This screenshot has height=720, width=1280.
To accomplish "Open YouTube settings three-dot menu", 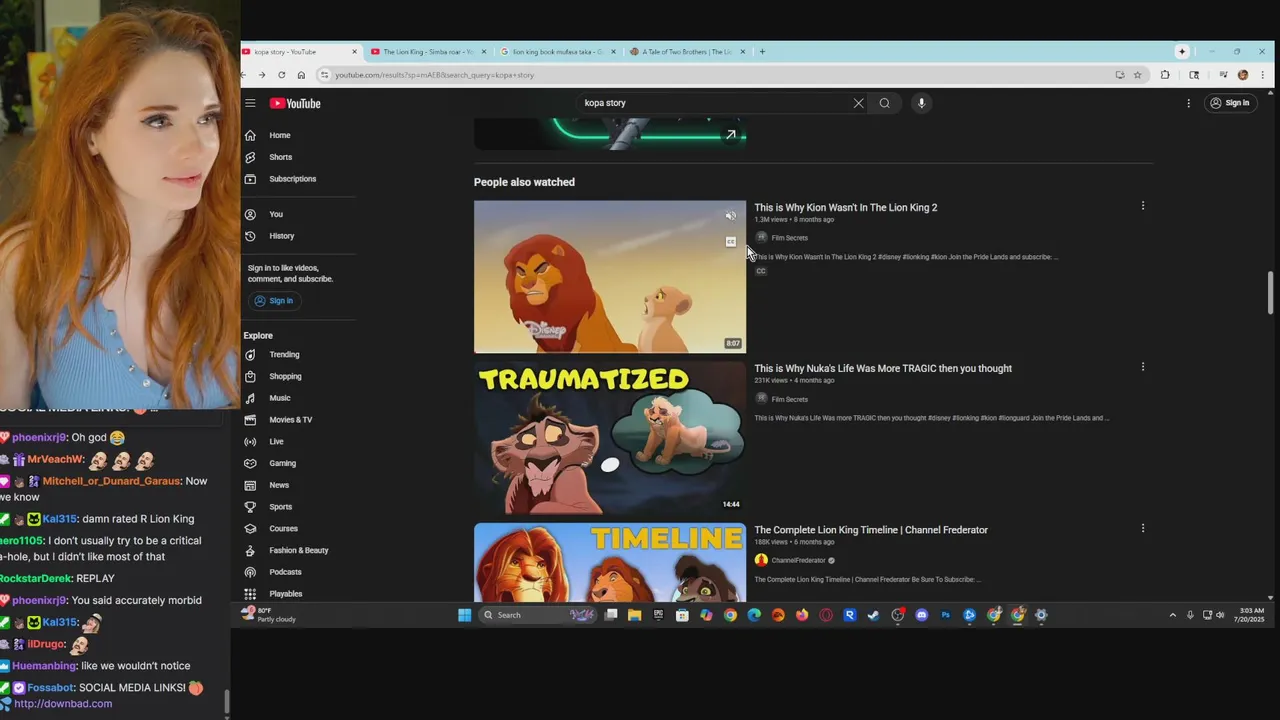I will tap(1188, 103).
